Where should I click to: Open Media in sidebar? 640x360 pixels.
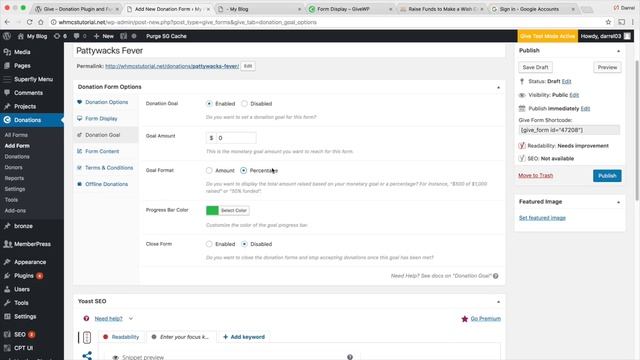[x=22, y=52]
